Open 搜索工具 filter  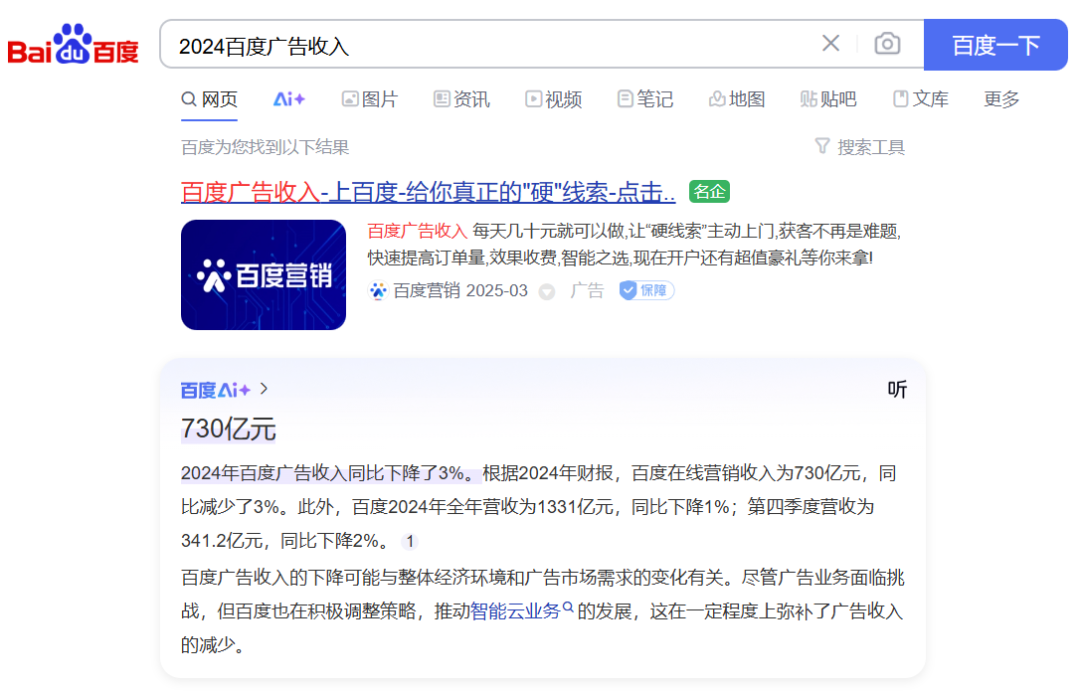pos(860,147)
